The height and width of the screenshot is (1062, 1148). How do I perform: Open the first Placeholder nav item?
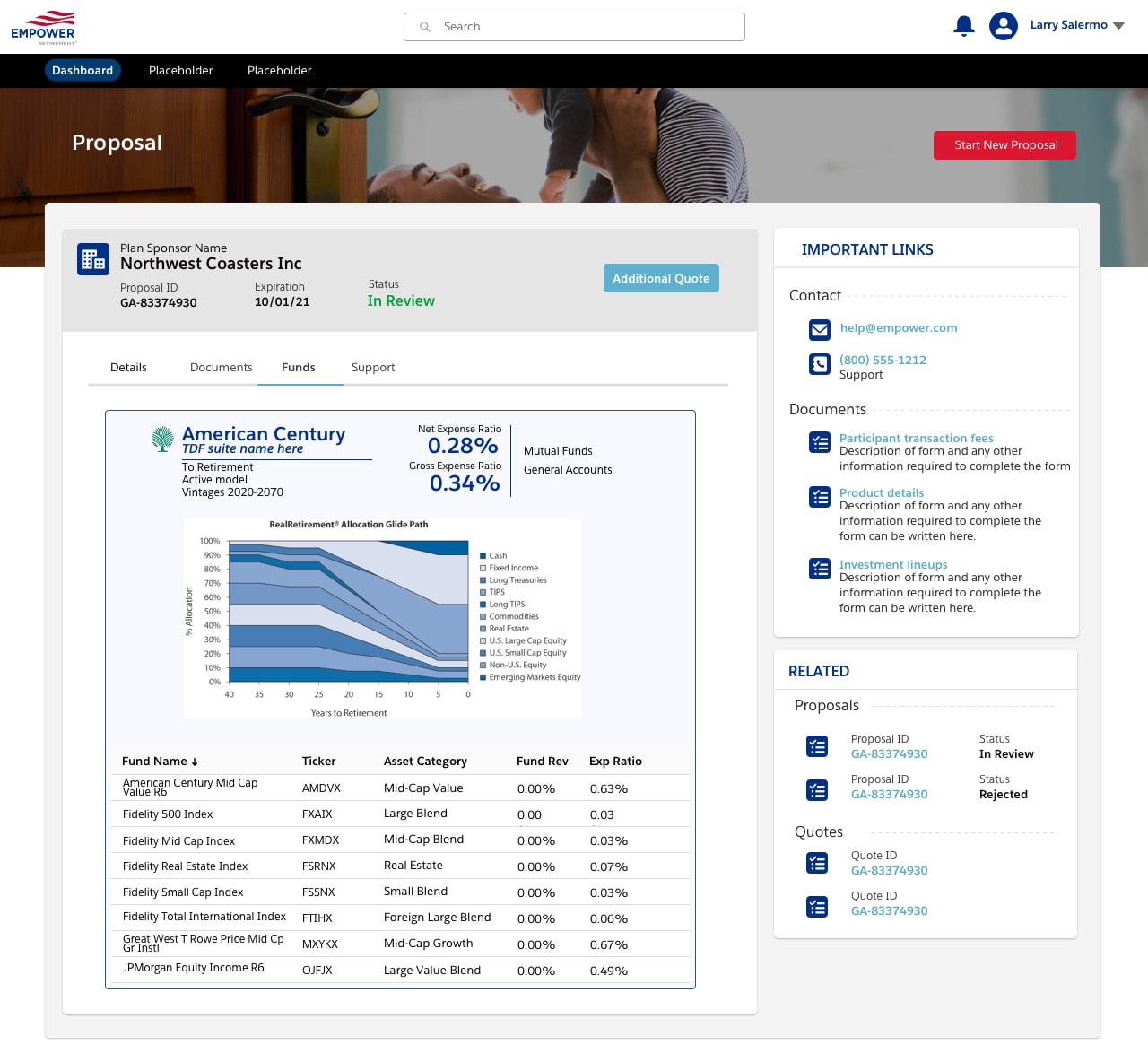181,70
